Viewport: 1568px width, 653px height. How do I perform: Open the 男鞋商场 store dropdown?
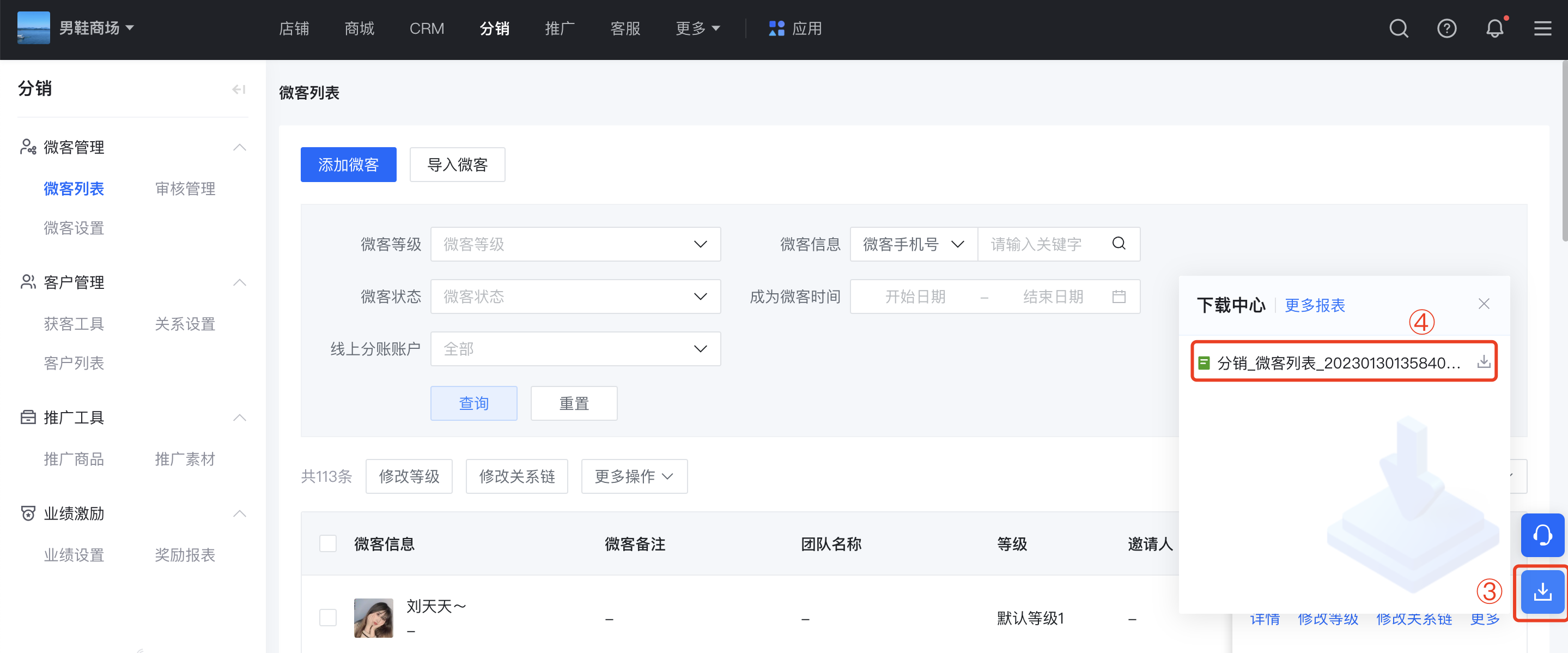(97, 28)
